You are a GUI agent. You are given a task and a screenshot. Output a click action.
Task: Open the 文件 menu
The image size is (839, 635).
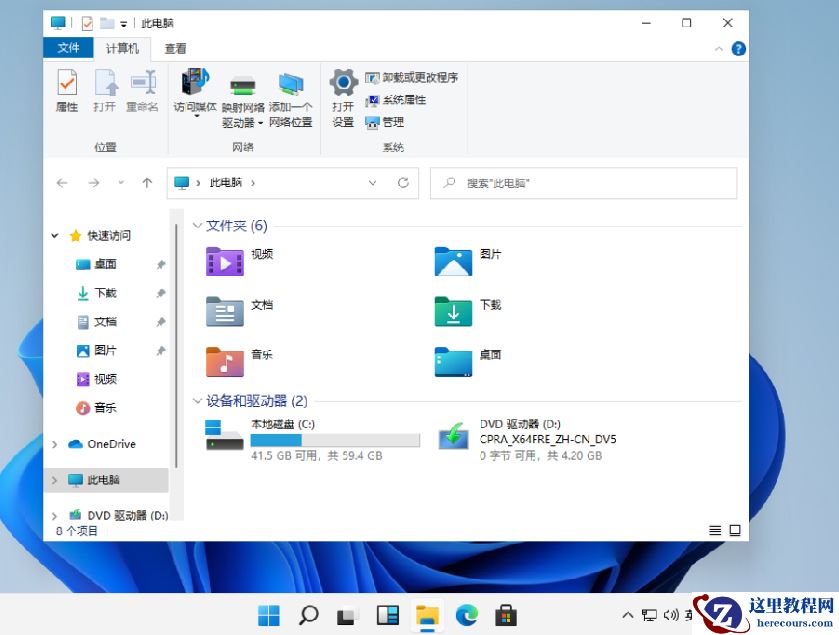pos(69,48)
